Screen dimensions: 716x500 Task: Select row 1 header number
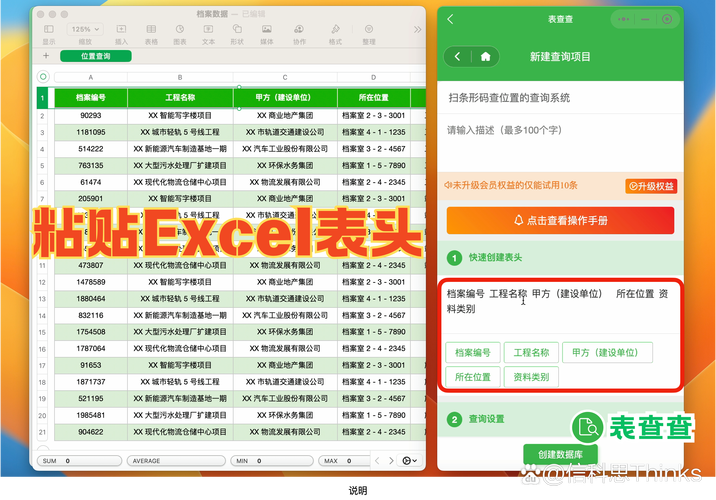tap(42, 98)
